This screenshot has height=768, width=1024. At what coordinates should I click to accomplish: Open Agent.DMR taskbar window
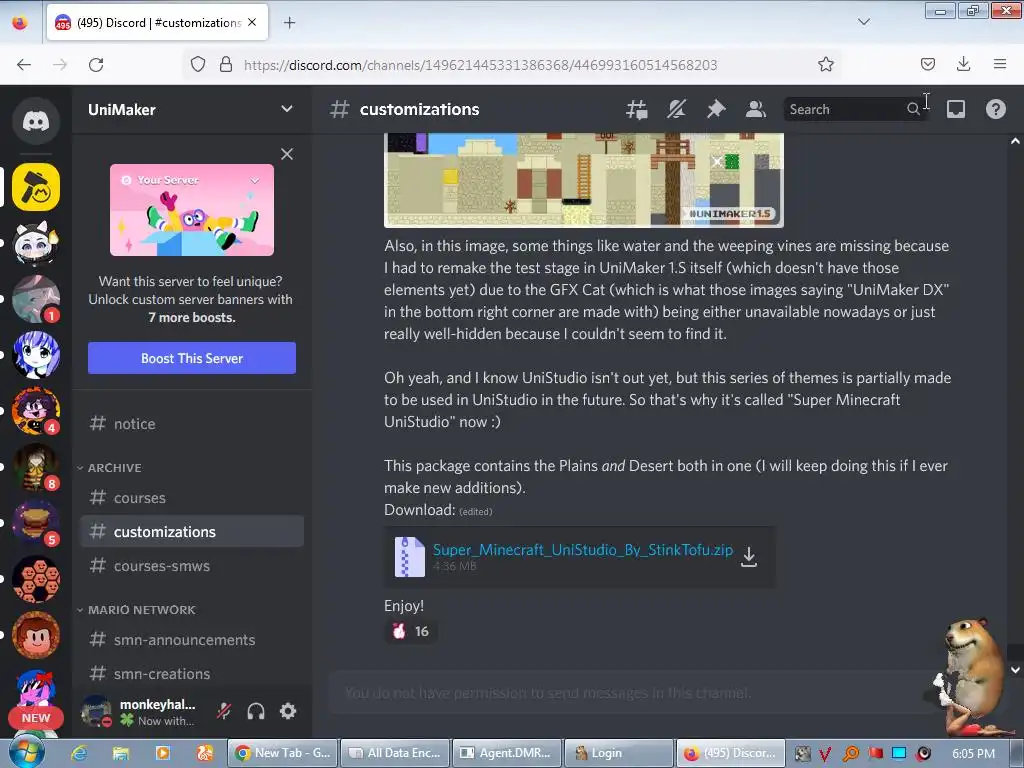click(507, 753)
